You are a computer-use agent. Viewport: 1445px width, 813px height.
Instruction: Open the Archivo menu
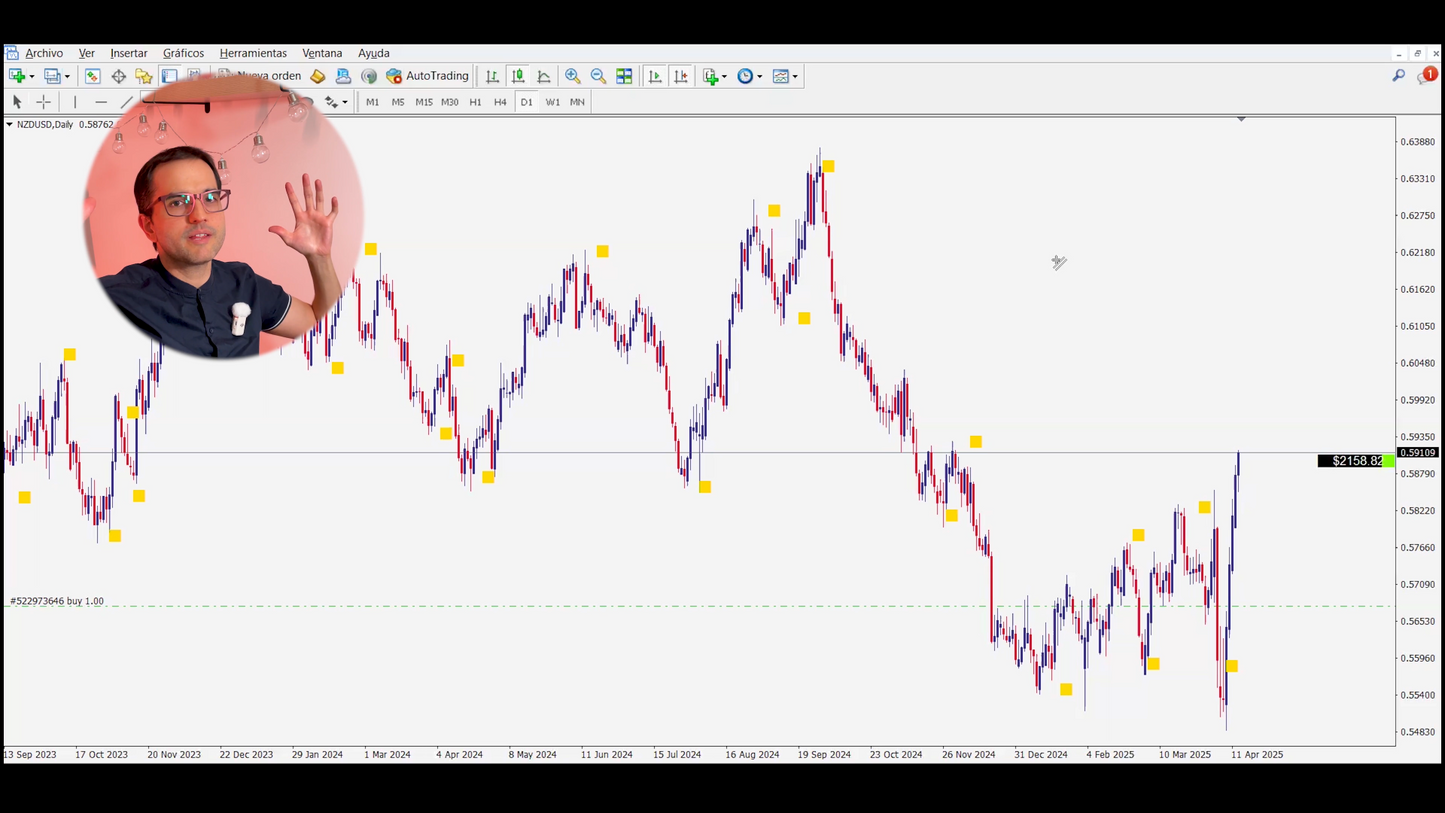44,53
